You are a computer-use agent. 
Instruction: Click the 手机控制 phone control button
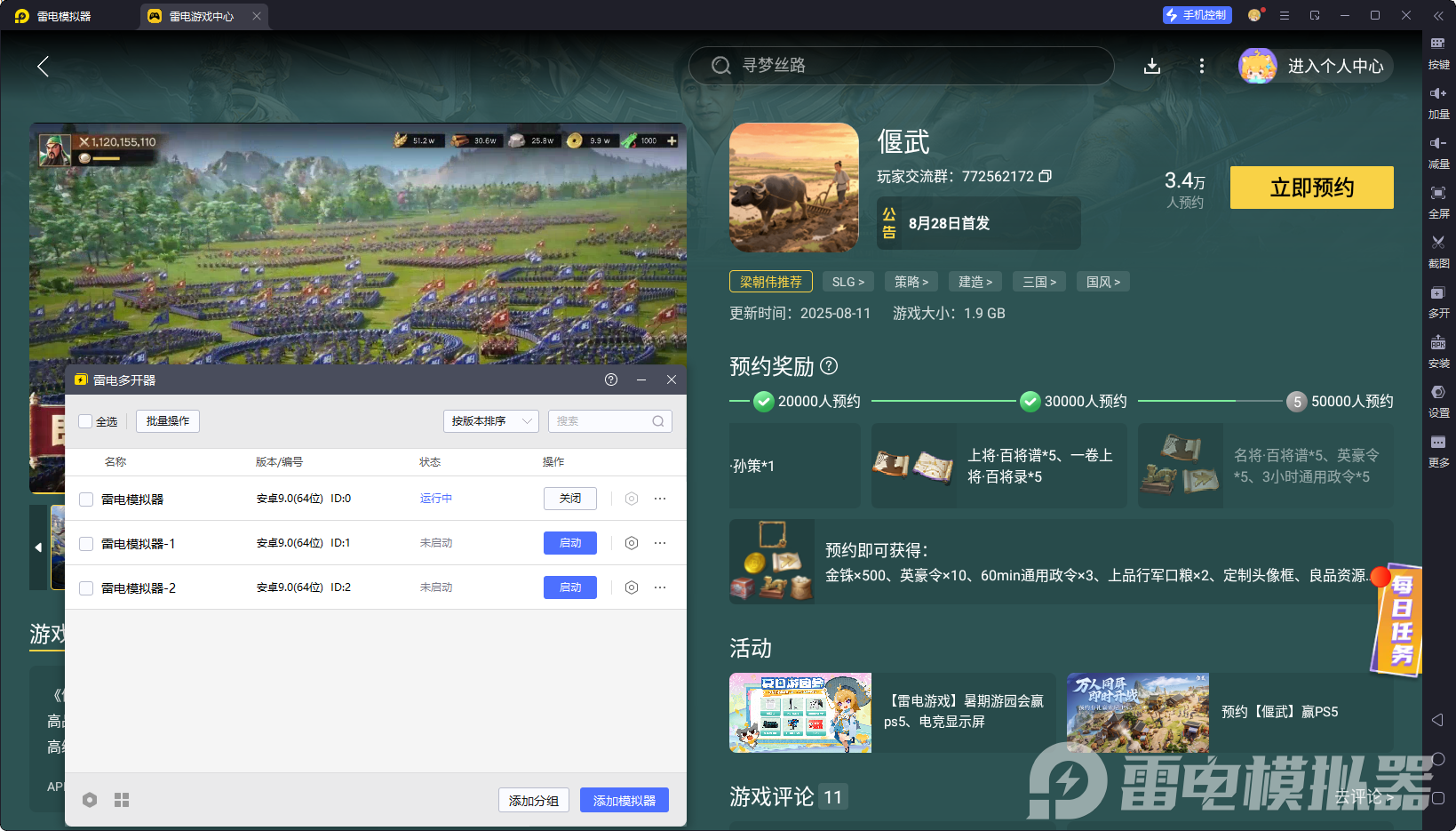coord(1196,15)
